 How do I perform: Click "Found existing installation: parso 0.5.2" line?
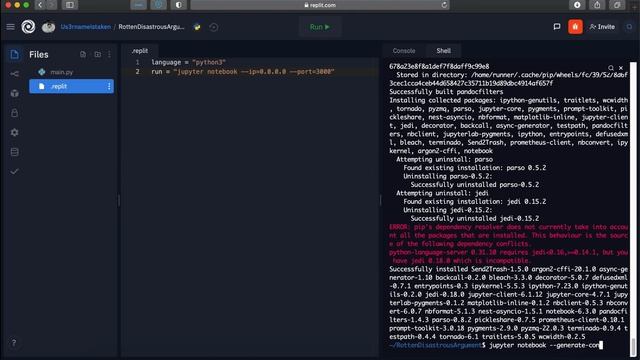click(475, 168)
